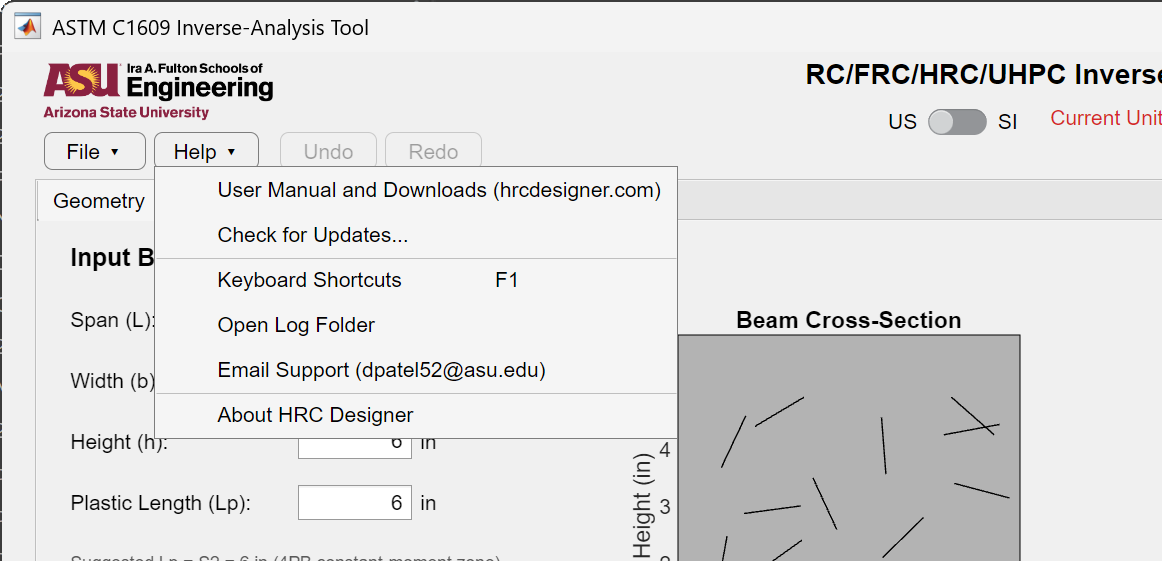
Task: Open Keyboard Shortcuts from Help menu
Action: tap(416, 281)
